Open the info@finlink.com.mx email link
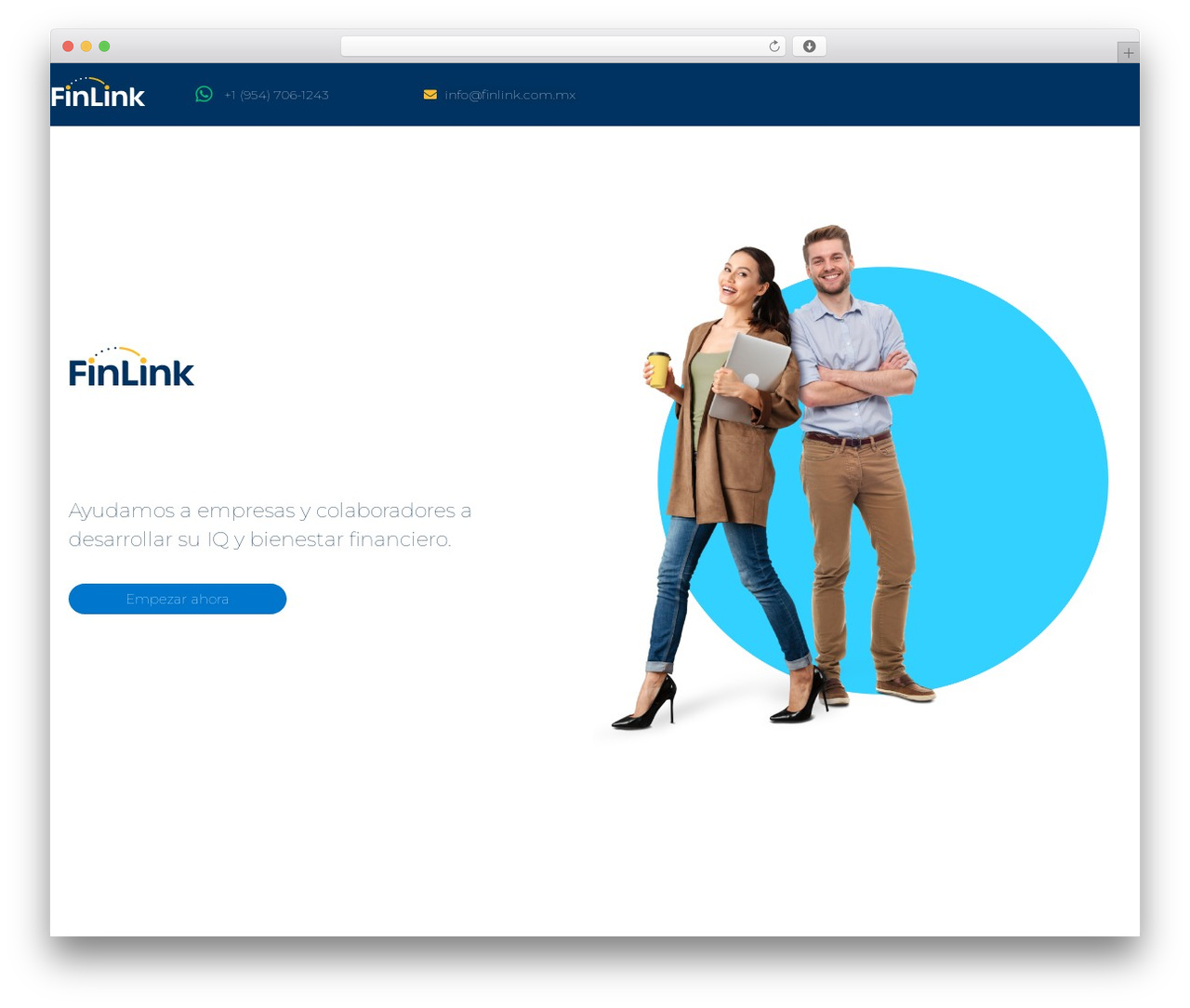 coord(509,95)
